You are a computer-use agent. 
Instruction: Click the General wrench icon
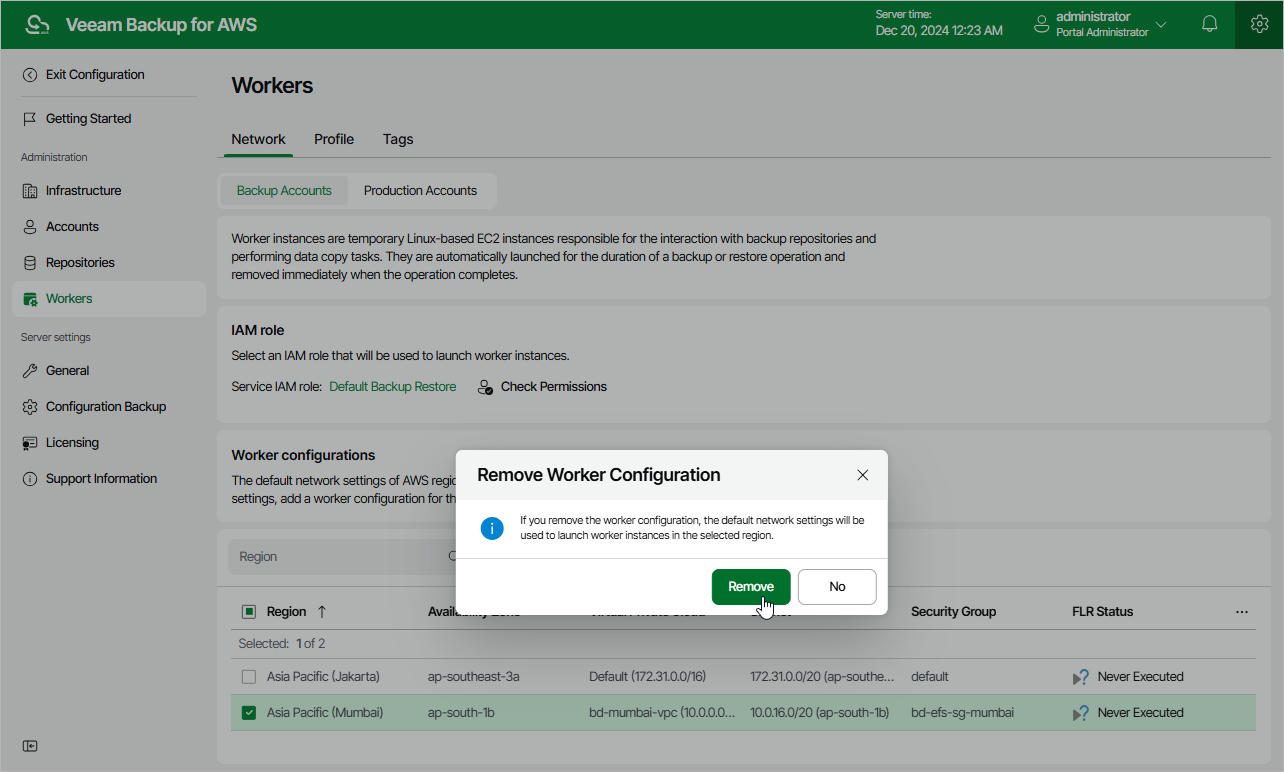[30, 371]
